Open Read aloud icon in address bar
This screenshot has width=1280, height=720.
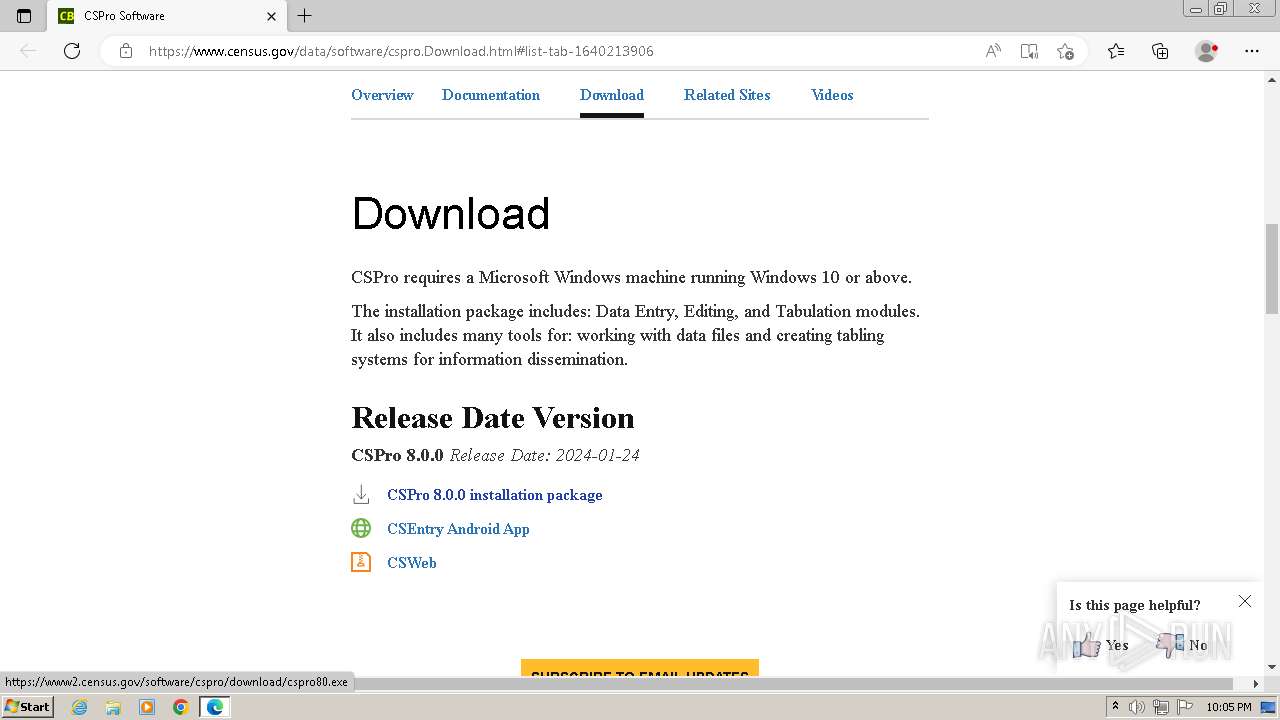(x=993, y=51)
